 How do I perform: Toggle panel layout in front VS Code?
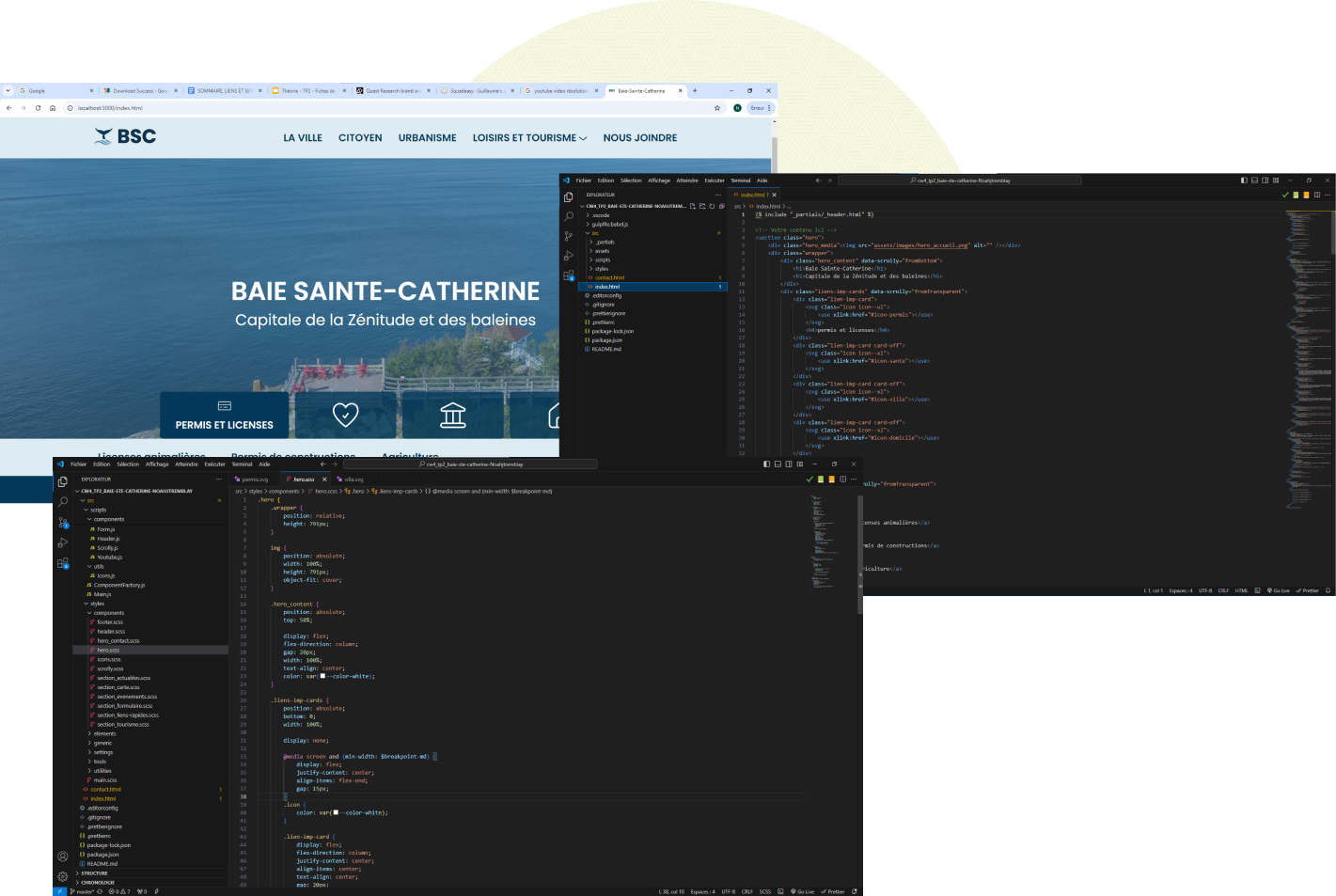[x=778, y=464]
